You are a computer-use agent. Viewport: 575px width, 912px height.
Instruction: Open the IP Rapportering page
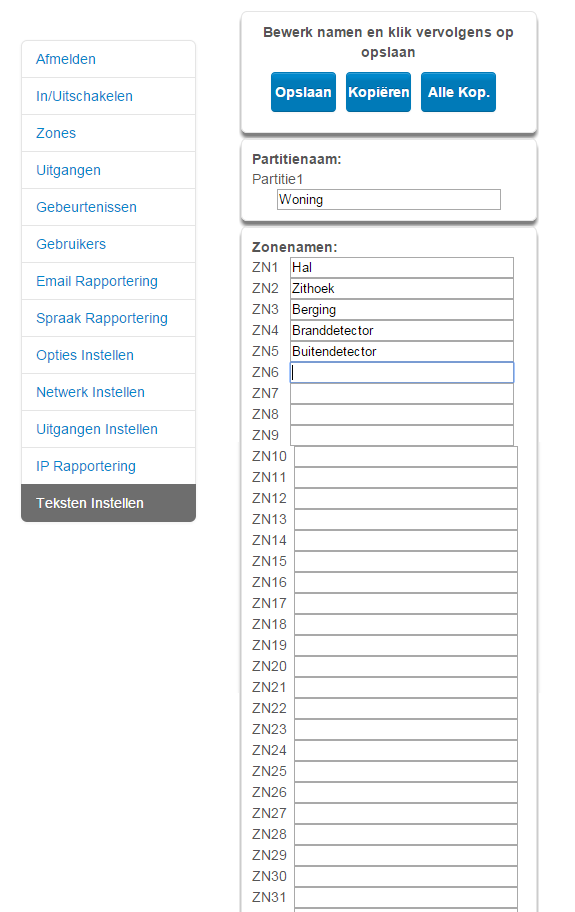(x=108, y=466)
